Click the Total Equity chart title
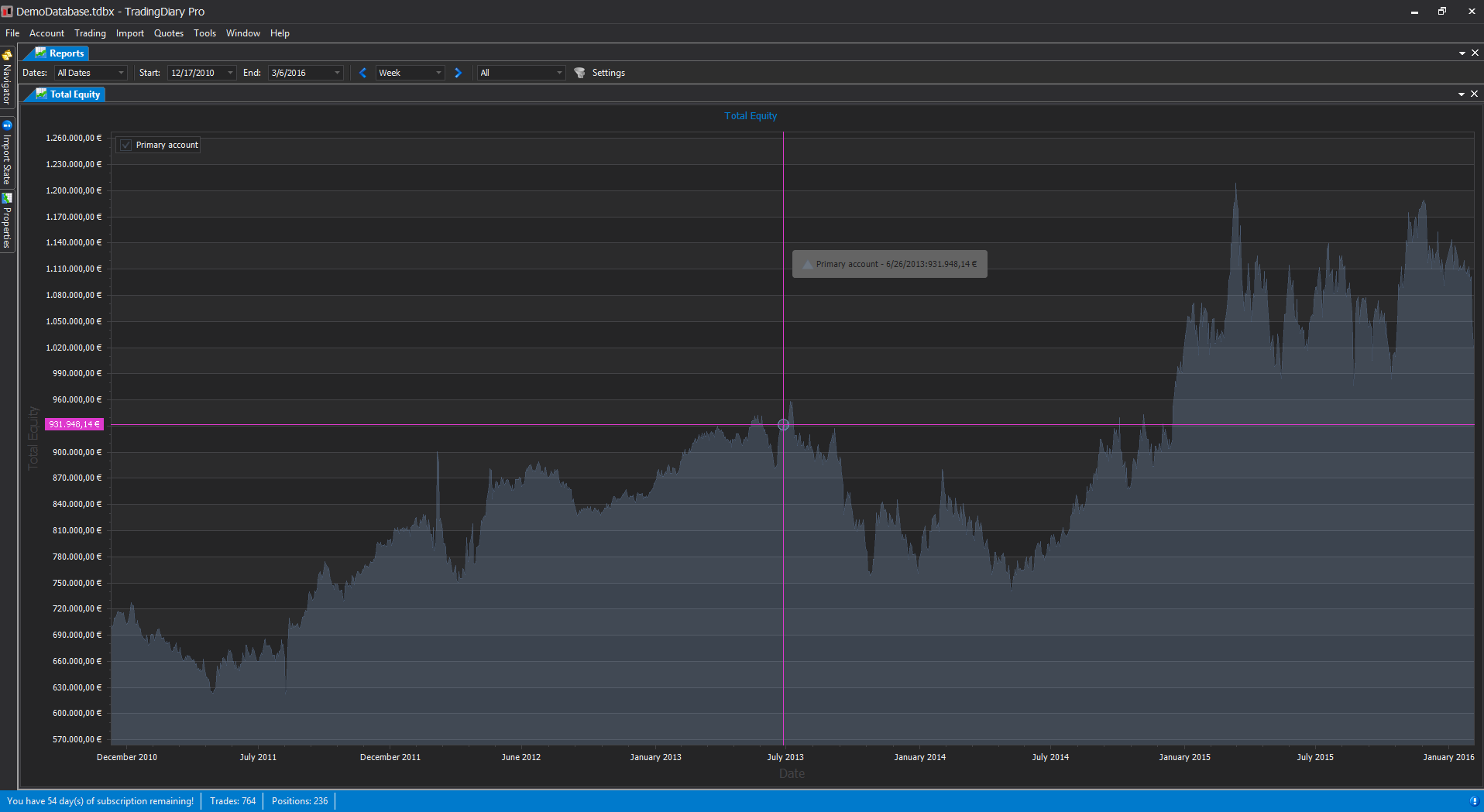This screenshot has width=1484, height=812. (751, 116)
